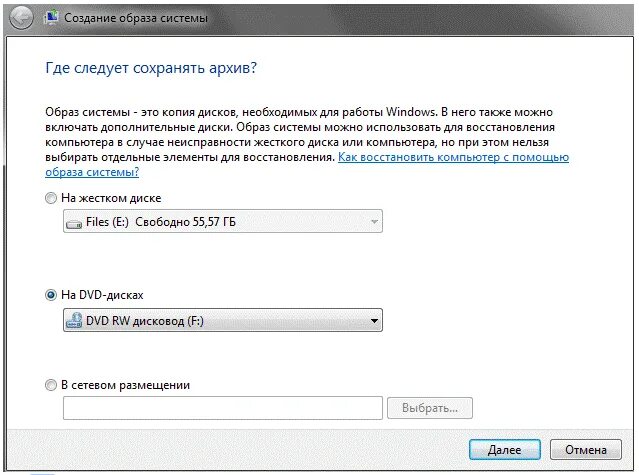This screenshot has height=475, width=639.
Task: Select the "На DVD-дисках" radio button
Action: click(x=52, y=296)
